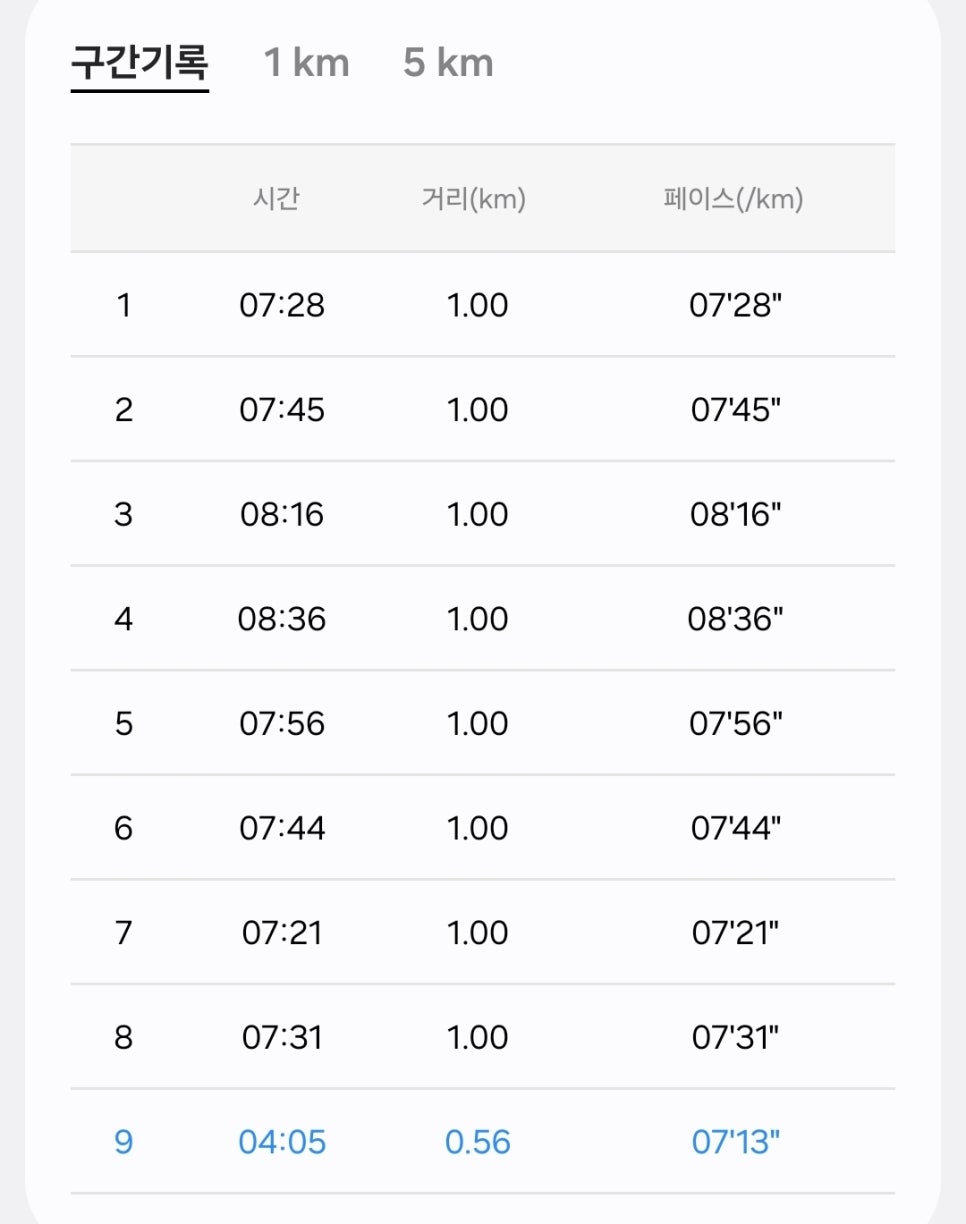Click the pace value 07'21" in lap 7
This screenshot has width=966, height=1224.
point(735,932)
